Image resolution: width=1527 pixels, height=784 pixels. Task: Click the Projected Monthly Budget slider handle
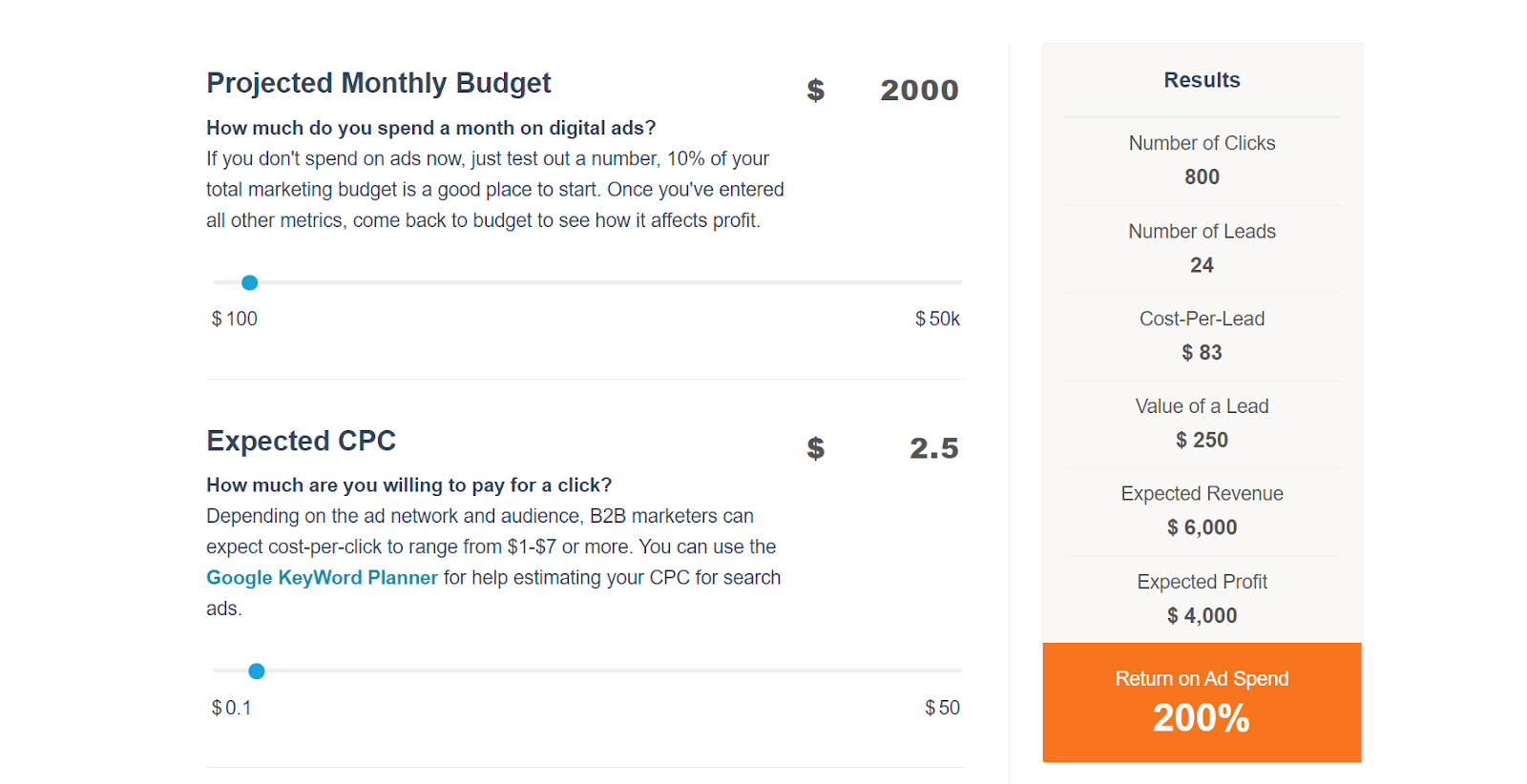(x=250, y=282)
